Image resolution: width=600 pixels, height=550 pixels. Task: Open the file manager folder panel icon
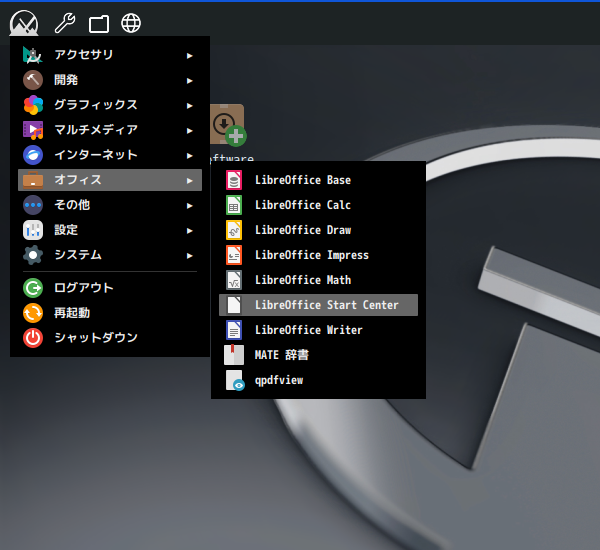tap(99, 24)
